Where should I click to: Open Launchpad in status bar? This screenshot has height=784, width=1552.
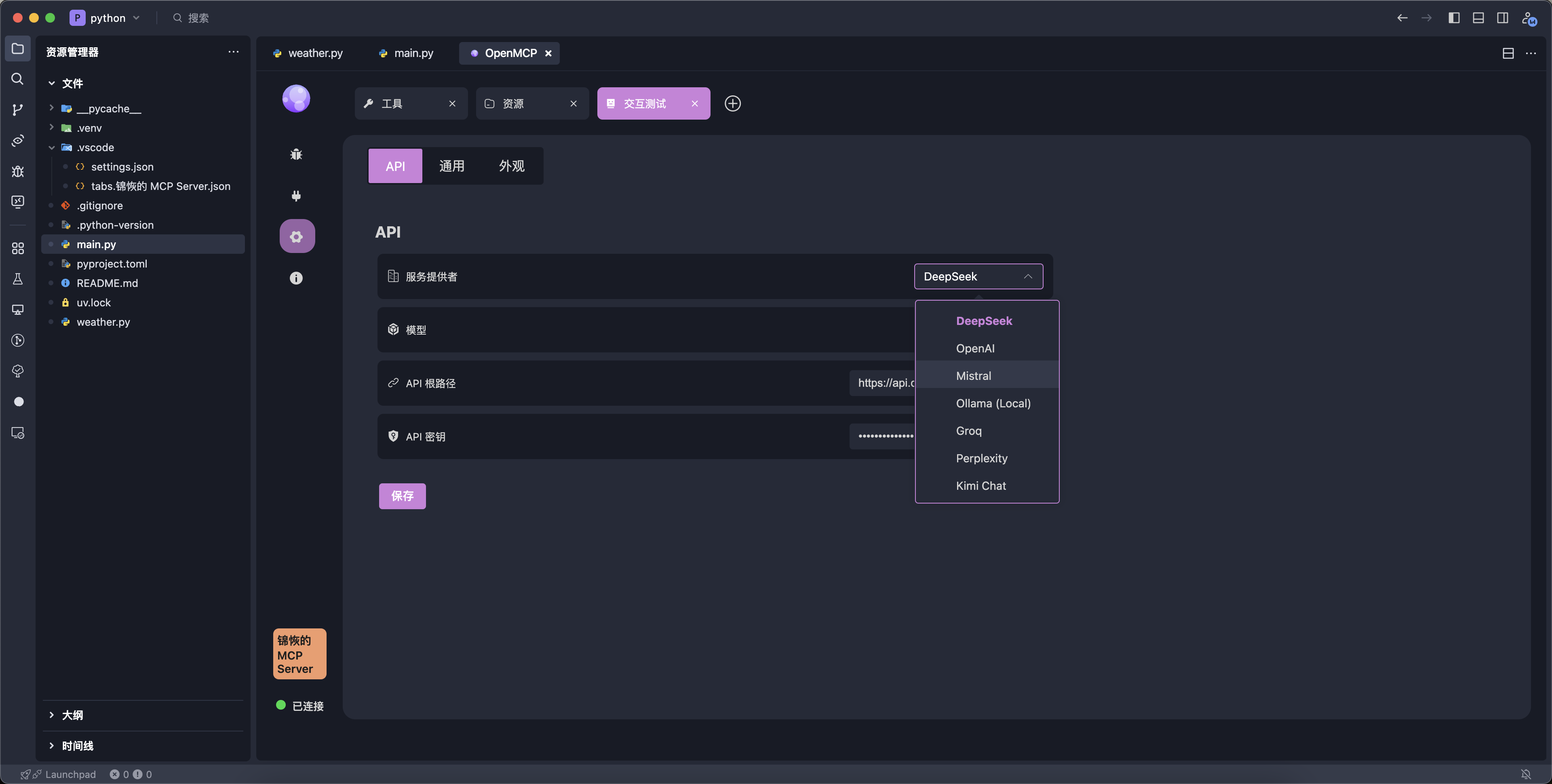[x=59, y=774]
